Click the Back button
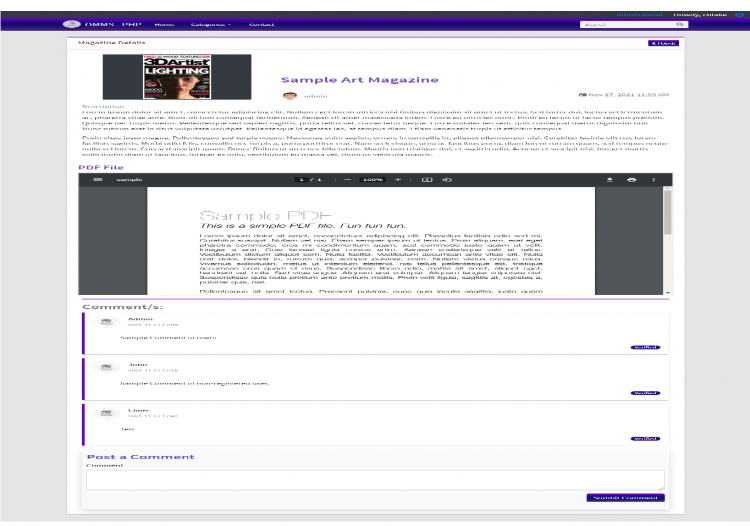The height and width of the screenshot is (526, 750). [x=663, y=44]
